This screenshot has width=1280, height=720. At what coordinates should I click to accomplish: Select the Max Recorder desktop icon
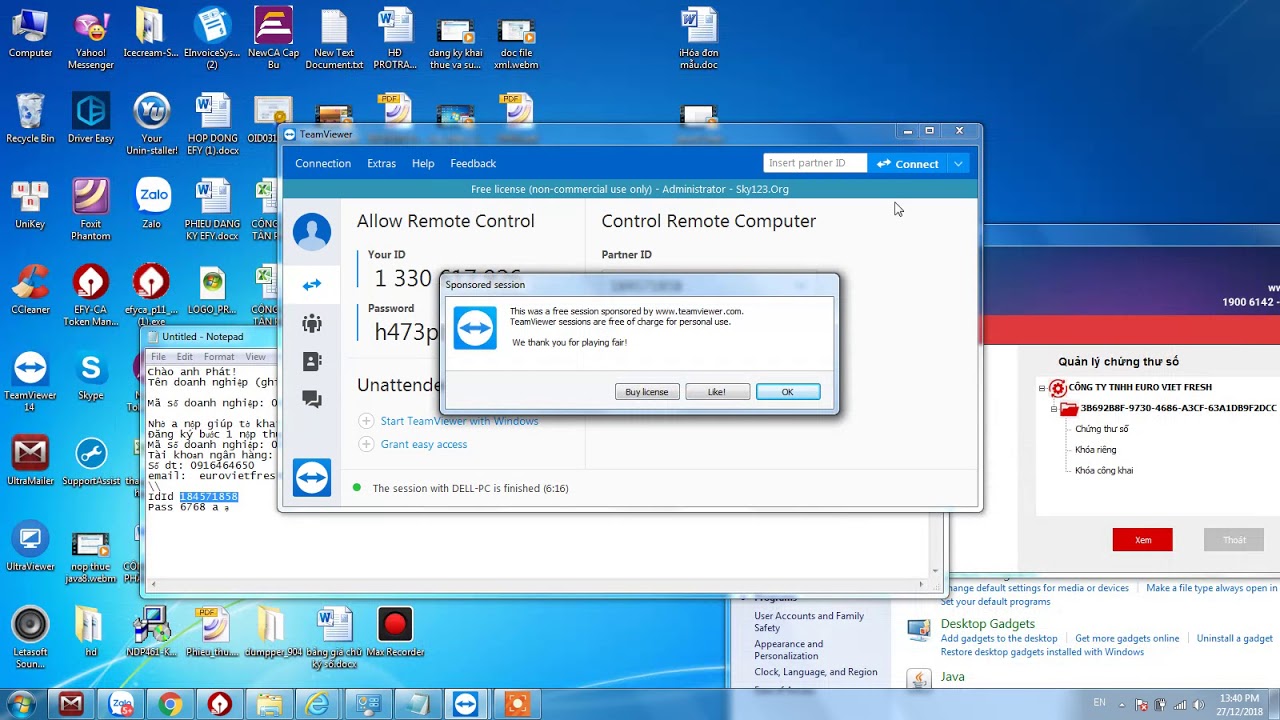pyautogui.click(x=395, y=633)
